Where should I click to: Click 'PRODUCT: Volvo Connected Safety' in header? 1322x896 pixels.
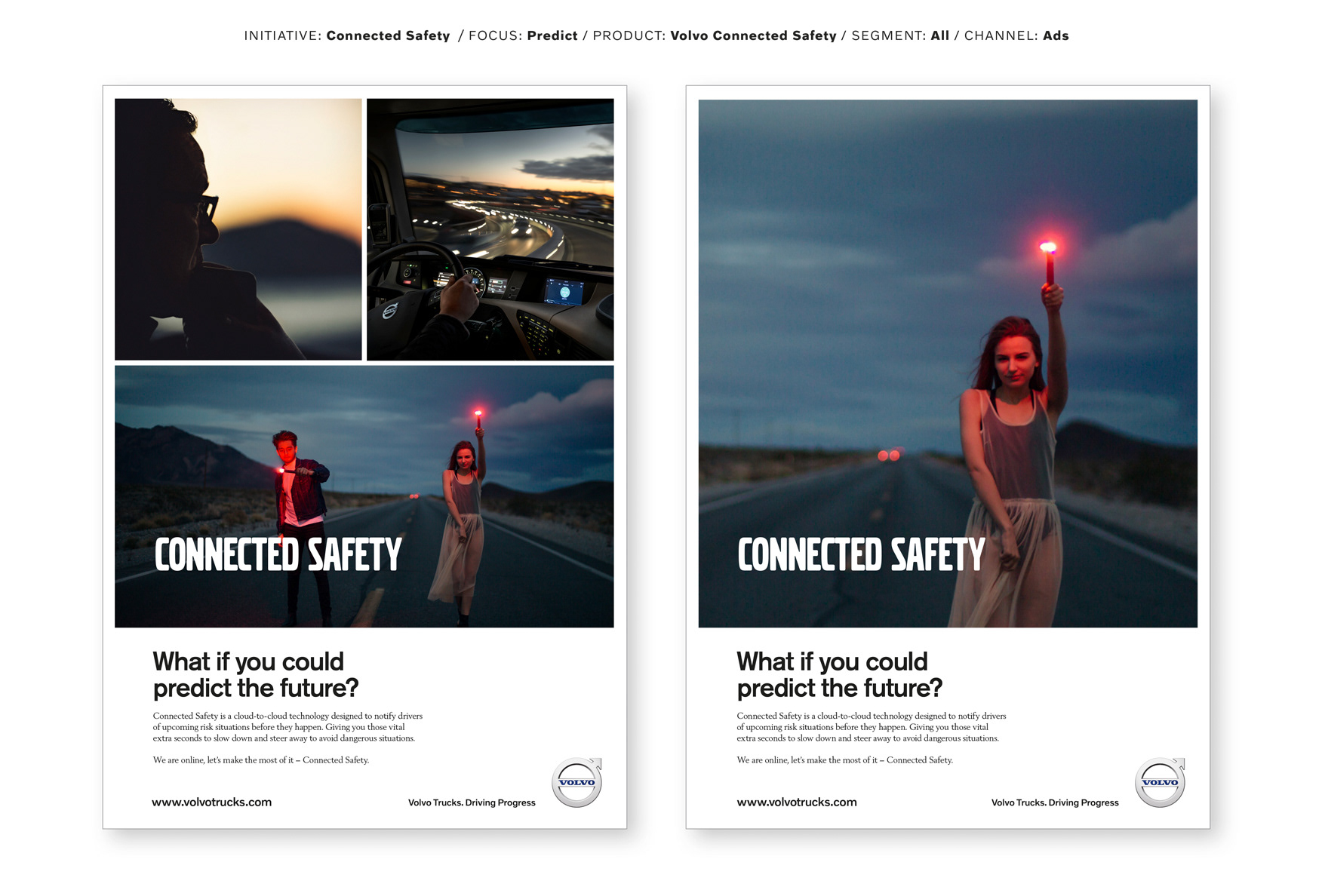715,35
